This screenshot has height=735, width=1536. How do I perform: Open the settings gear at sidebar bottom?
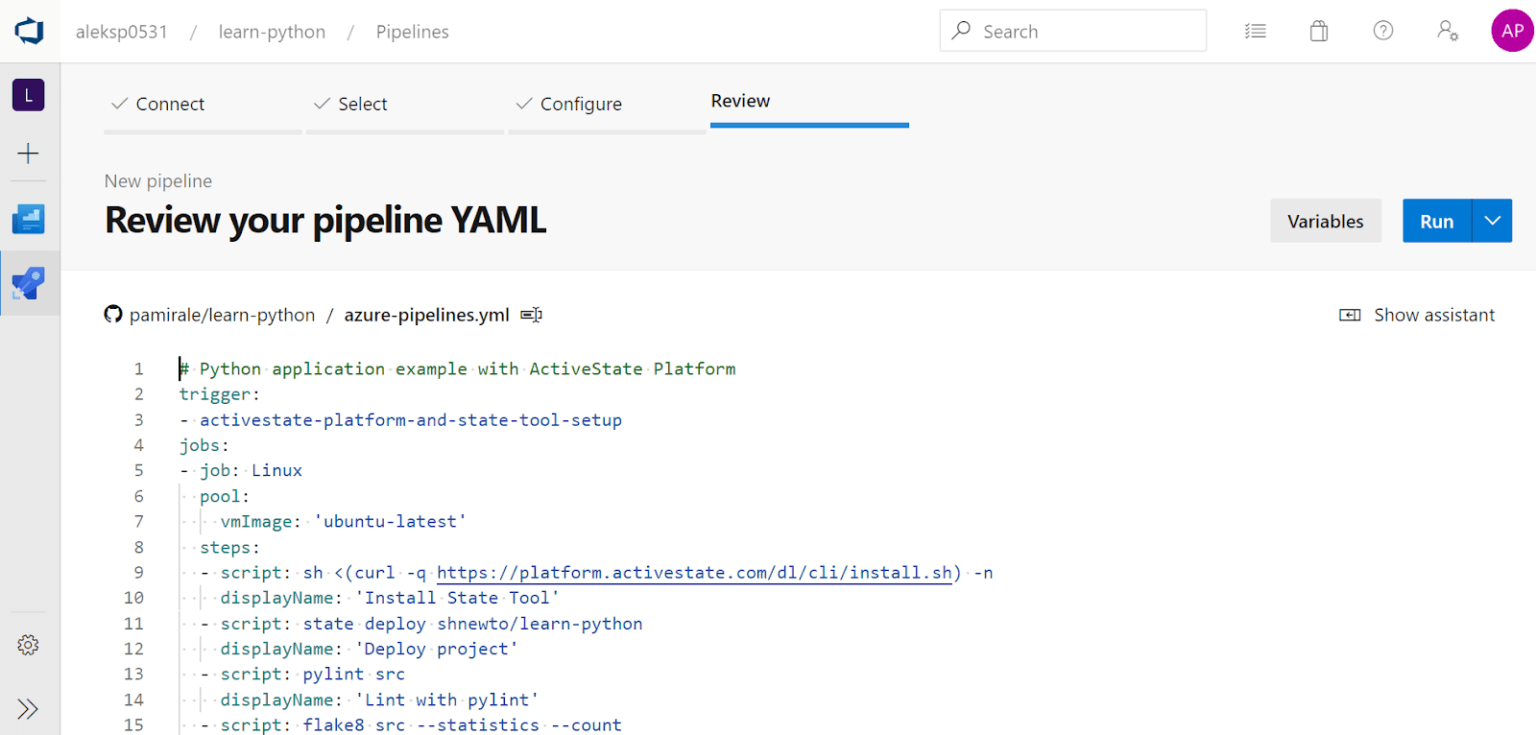(29, 644)
